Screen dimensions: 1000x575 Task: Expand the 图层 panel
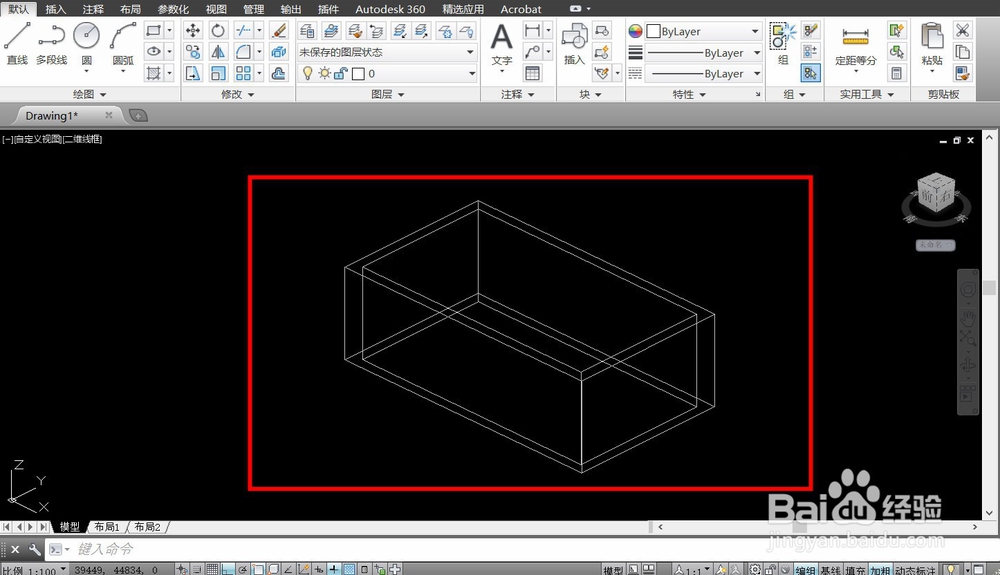pyautogui.click(x=387, y=94)
